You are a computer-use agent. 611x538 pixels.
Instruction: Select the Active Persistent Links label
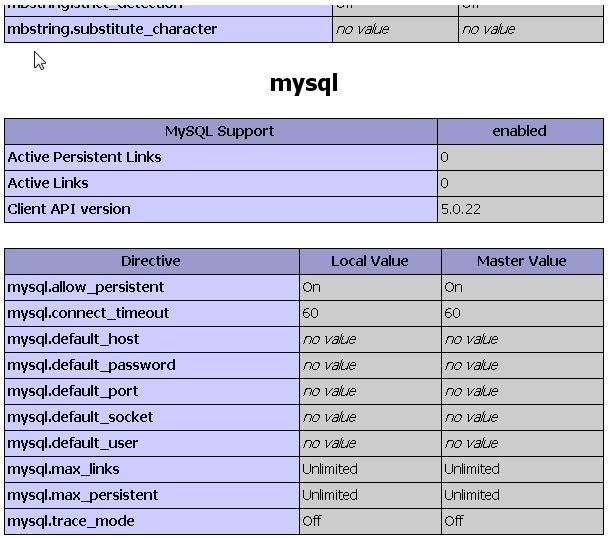pos(84,157)
